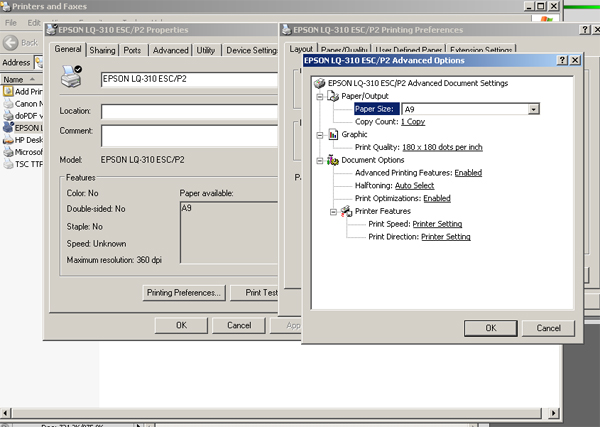Click the Comment input field
Screen dimensions: 600x427
click(x=189, y=135)
